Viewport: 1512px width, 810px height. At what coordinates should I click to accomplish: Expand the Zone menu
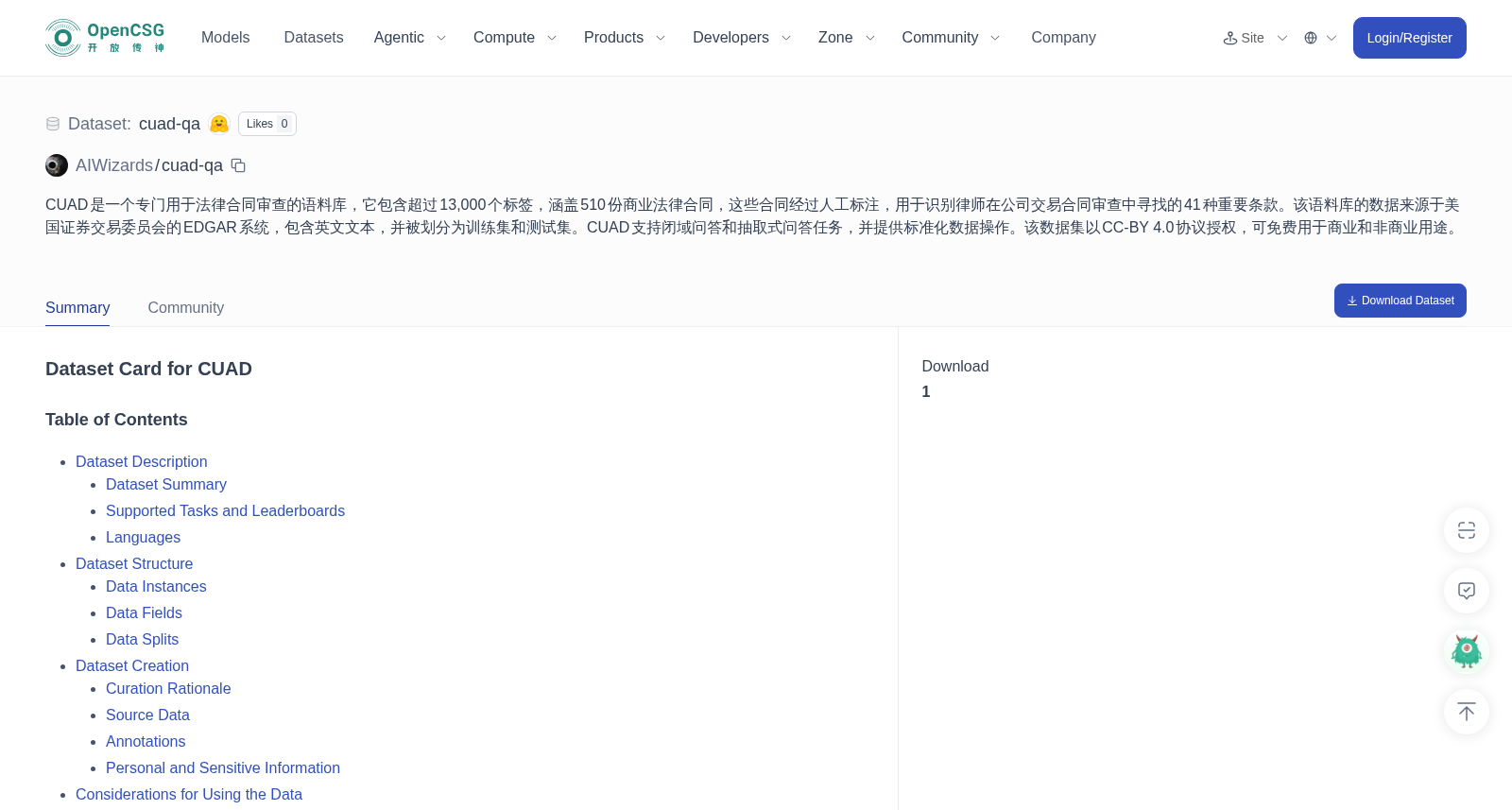click(847, 38)
